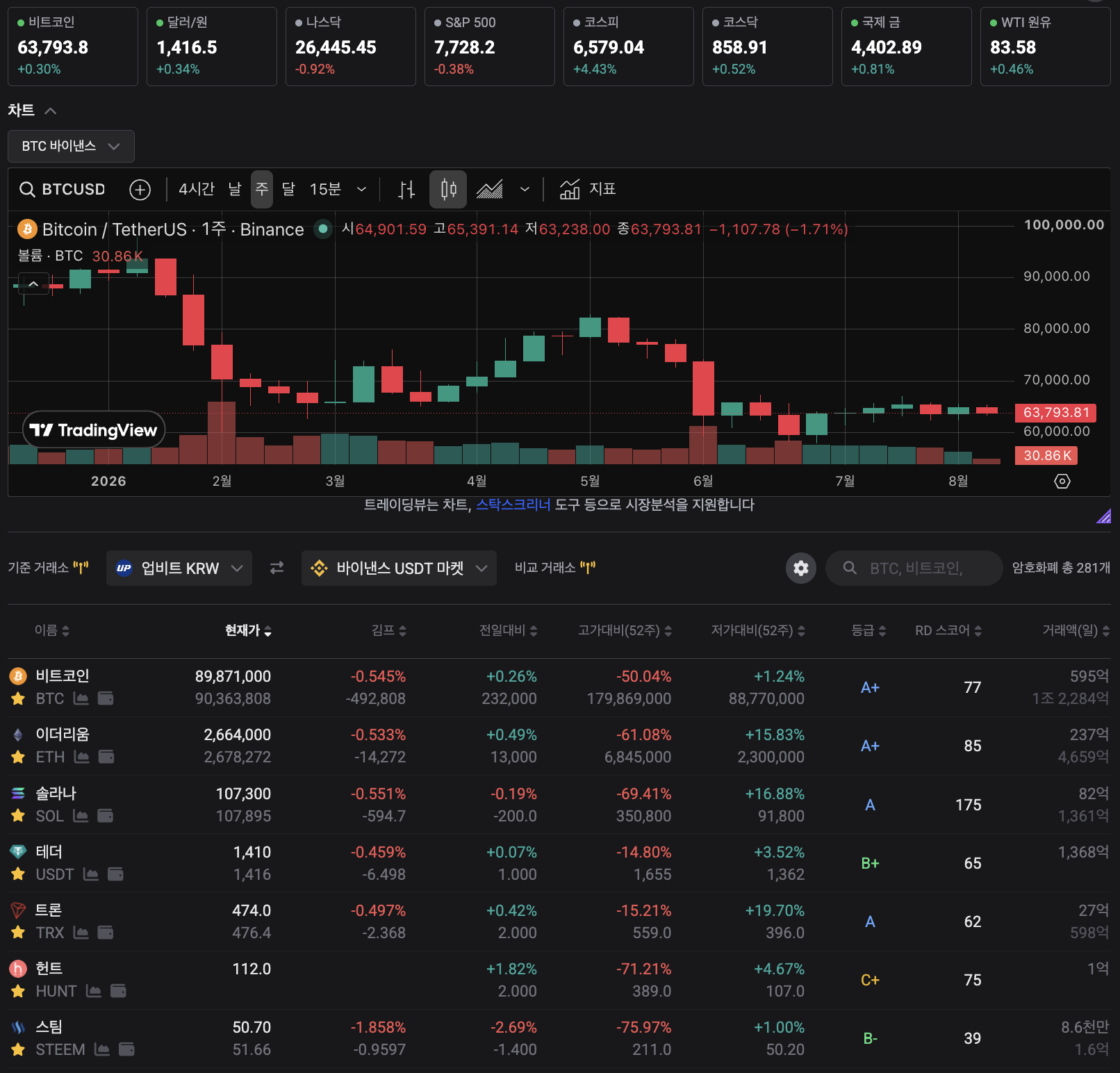Open the BTC 바이낸스 chart selector
The image size is (1120, 1073).
tap(71, 146)
